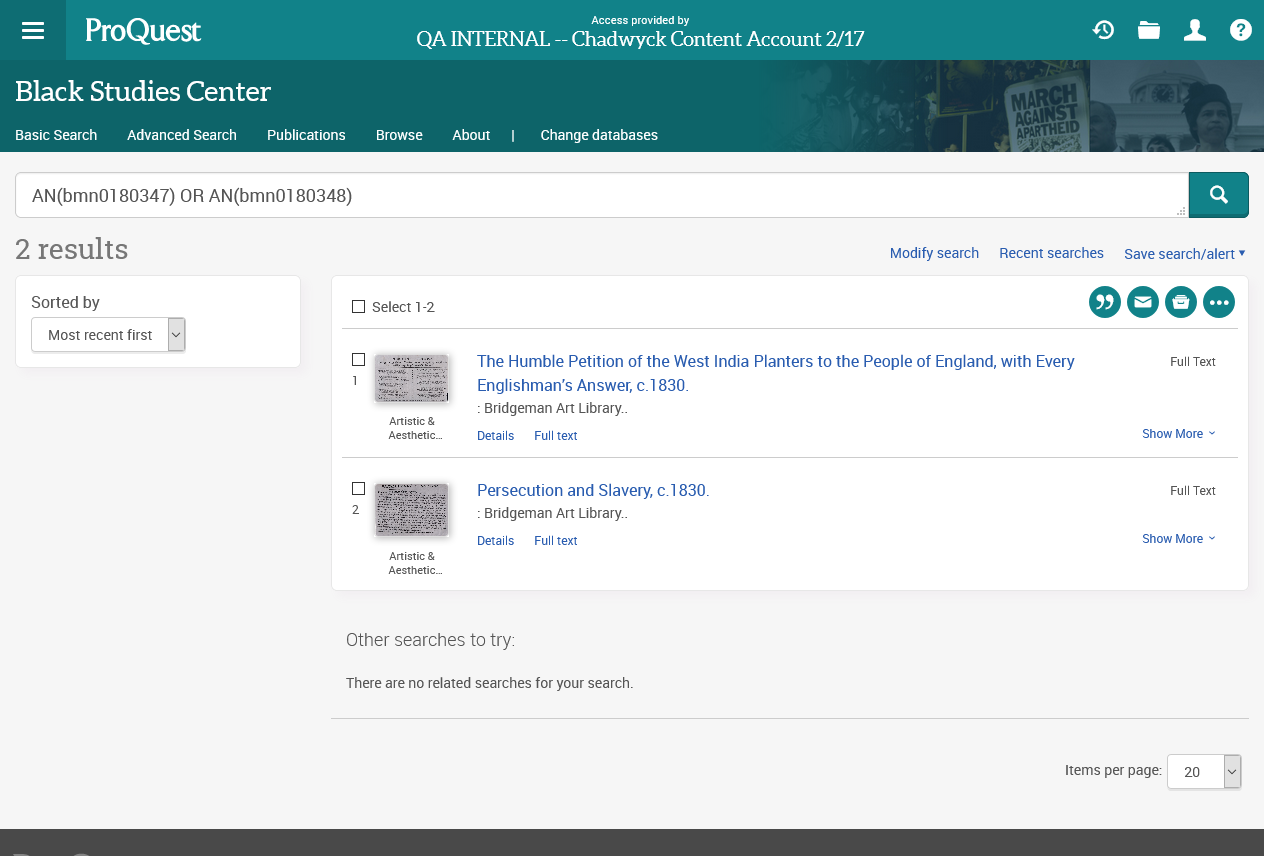Image resolution: width=1264 pixels, height=856 pixels.
Task: Open Details for the Humble Petition result
Action: point(495,436)
